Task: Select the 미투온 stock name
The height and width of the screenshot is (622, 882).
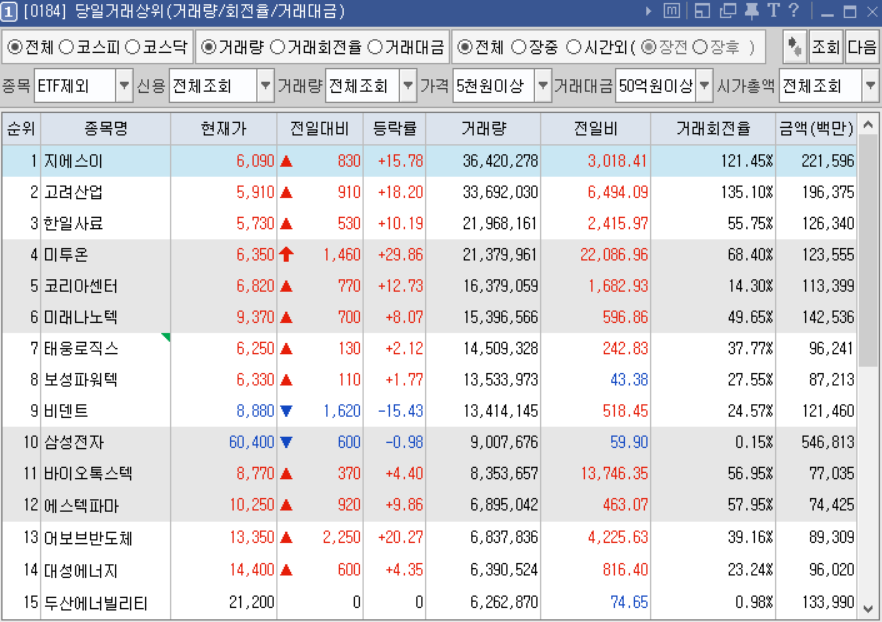Action: pos(66,255)
